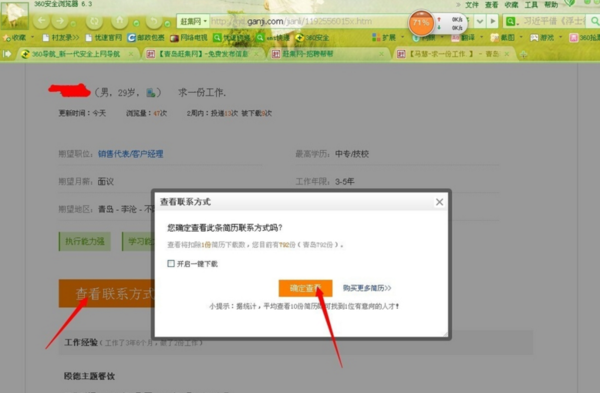This screenshot has height=393, width=600.
Task: Click the 截图 screenshot tool icon
Action: coord(494,38)
